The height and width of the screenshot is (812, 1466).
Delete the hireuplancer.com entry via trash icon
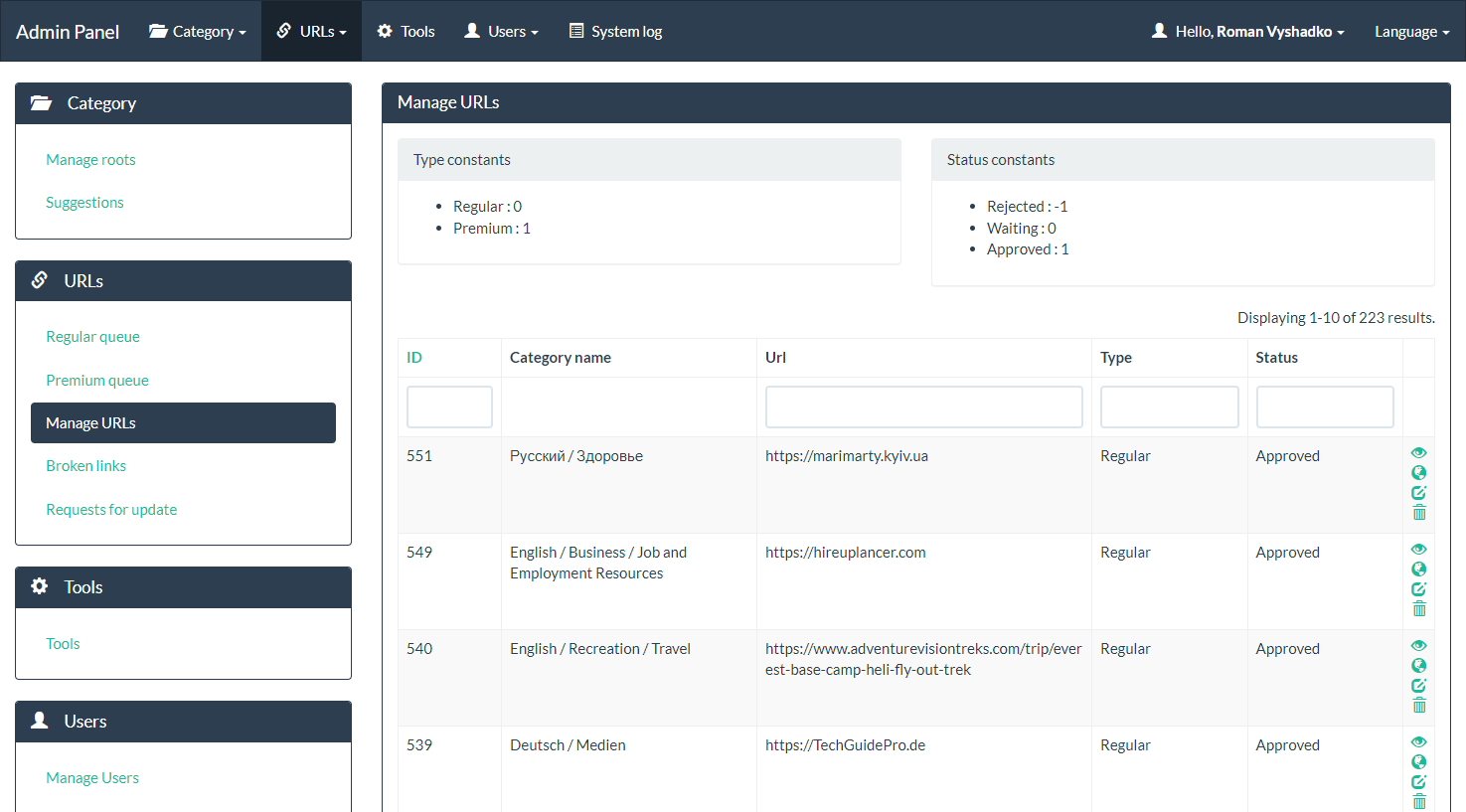tap(1419, 609)
